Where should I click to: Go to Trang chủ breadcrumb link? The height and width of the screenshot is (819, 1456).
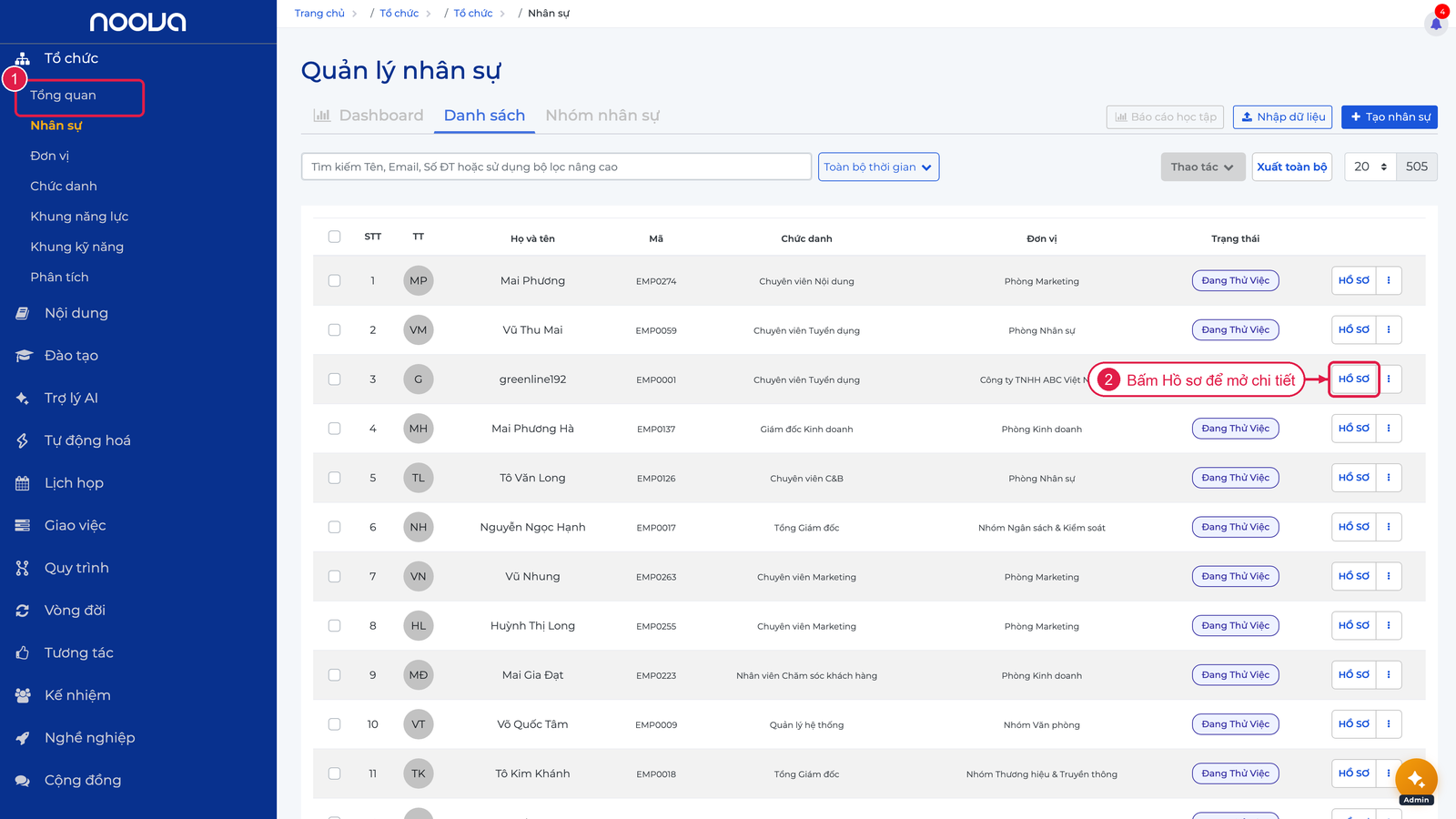[319, 13]
